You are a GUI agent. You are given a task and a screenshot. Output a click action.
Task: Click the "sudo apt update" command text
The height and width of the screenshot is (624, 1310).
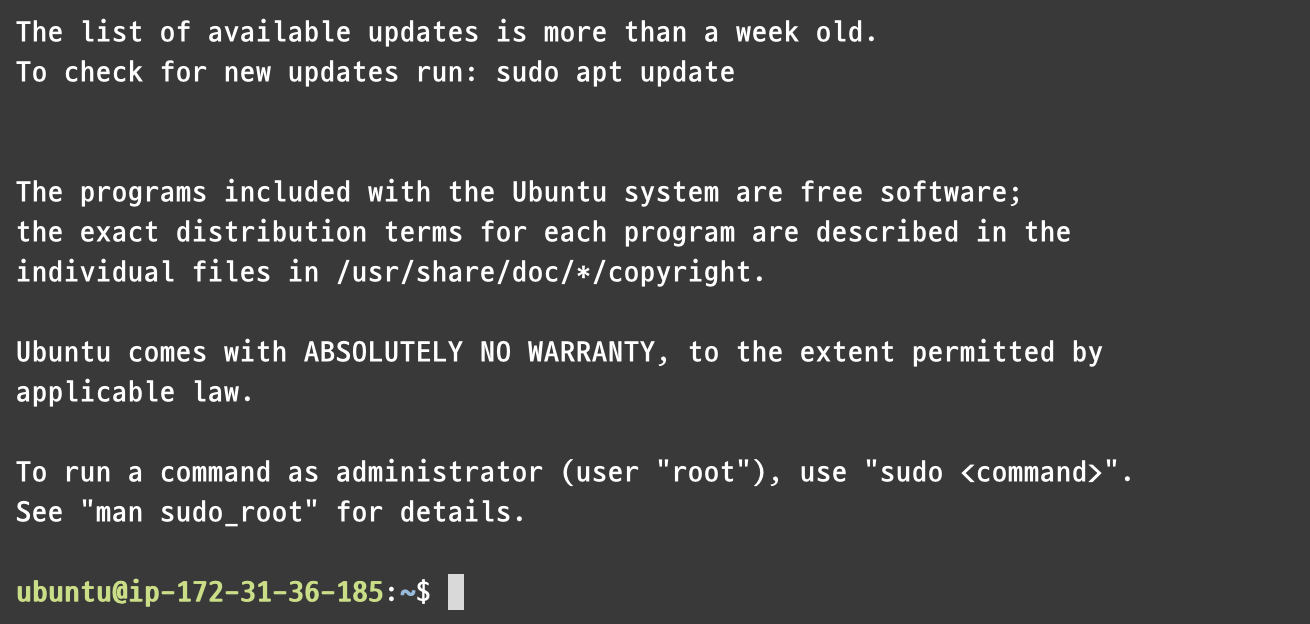click(615, 72)
